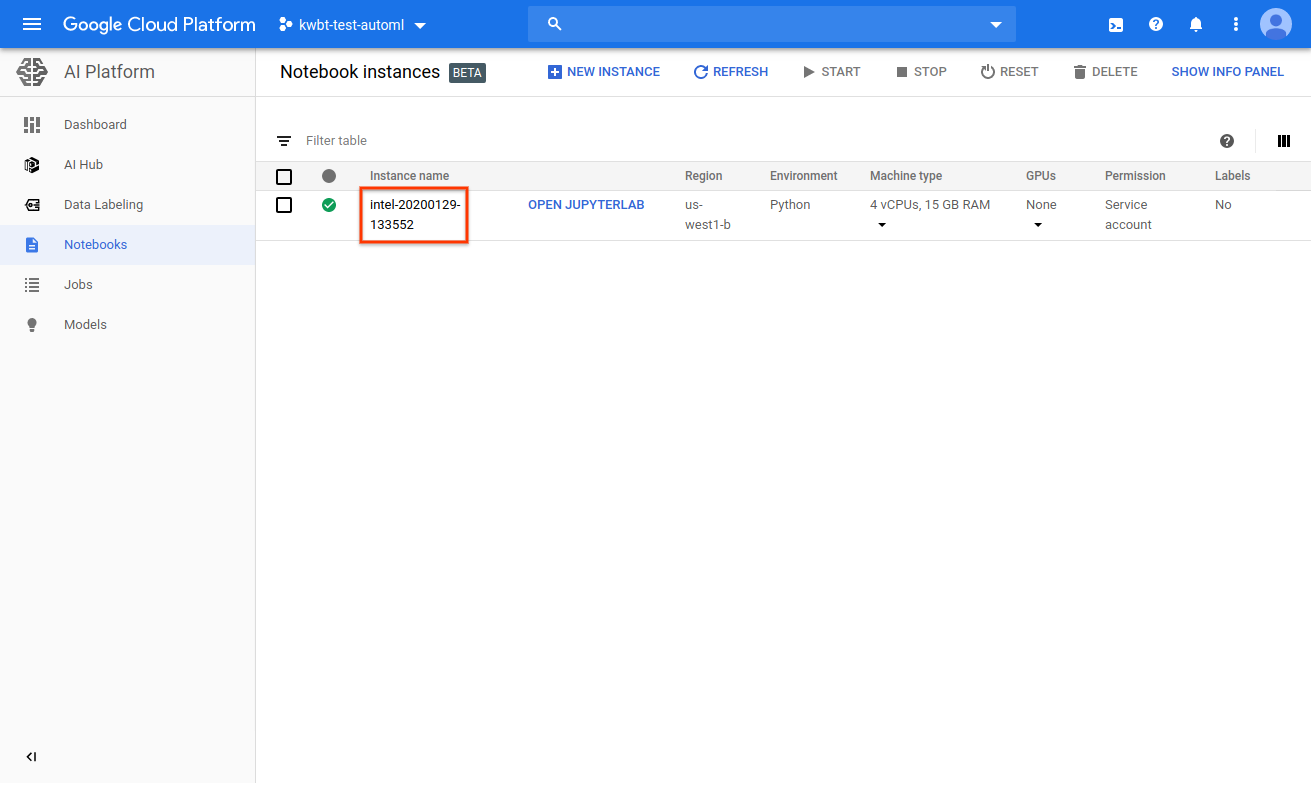The height and width of the screenshot is (786, 1311).
Task: Open the column display options icon
Action: [x=1284, y=141]
